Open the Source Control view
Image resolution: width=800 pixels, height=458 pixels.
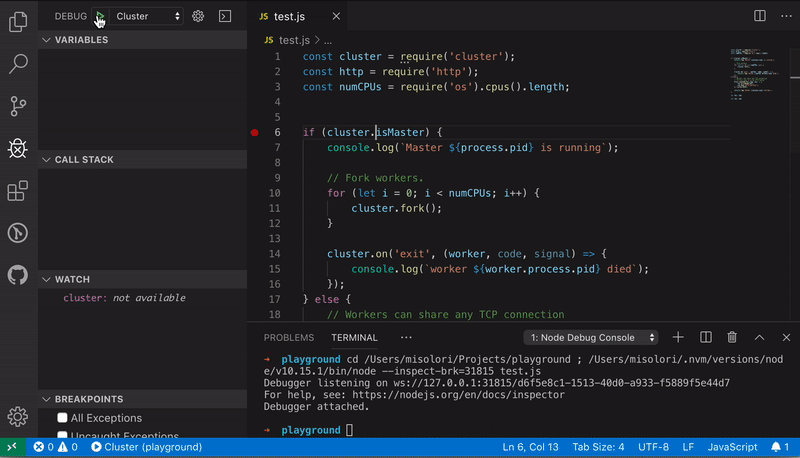[18, 106]
